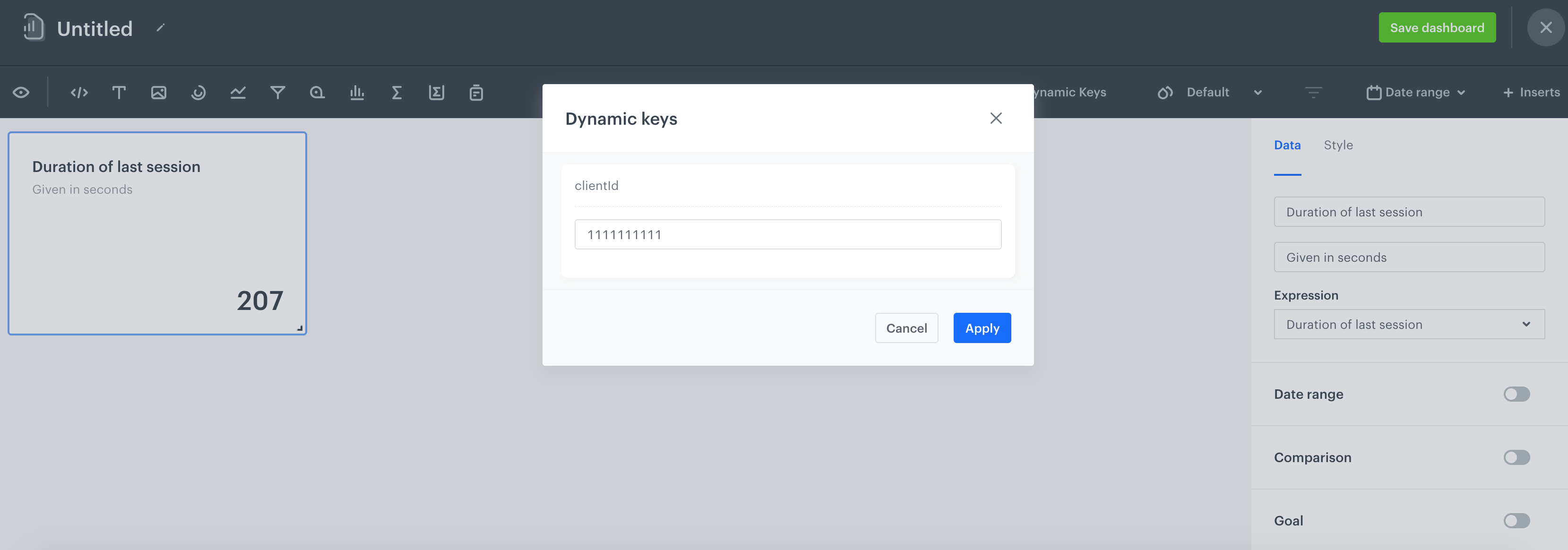The width and height of the screenshot is (1568, 550).
Task: Select the code widget tool
Action: point(79,93)
